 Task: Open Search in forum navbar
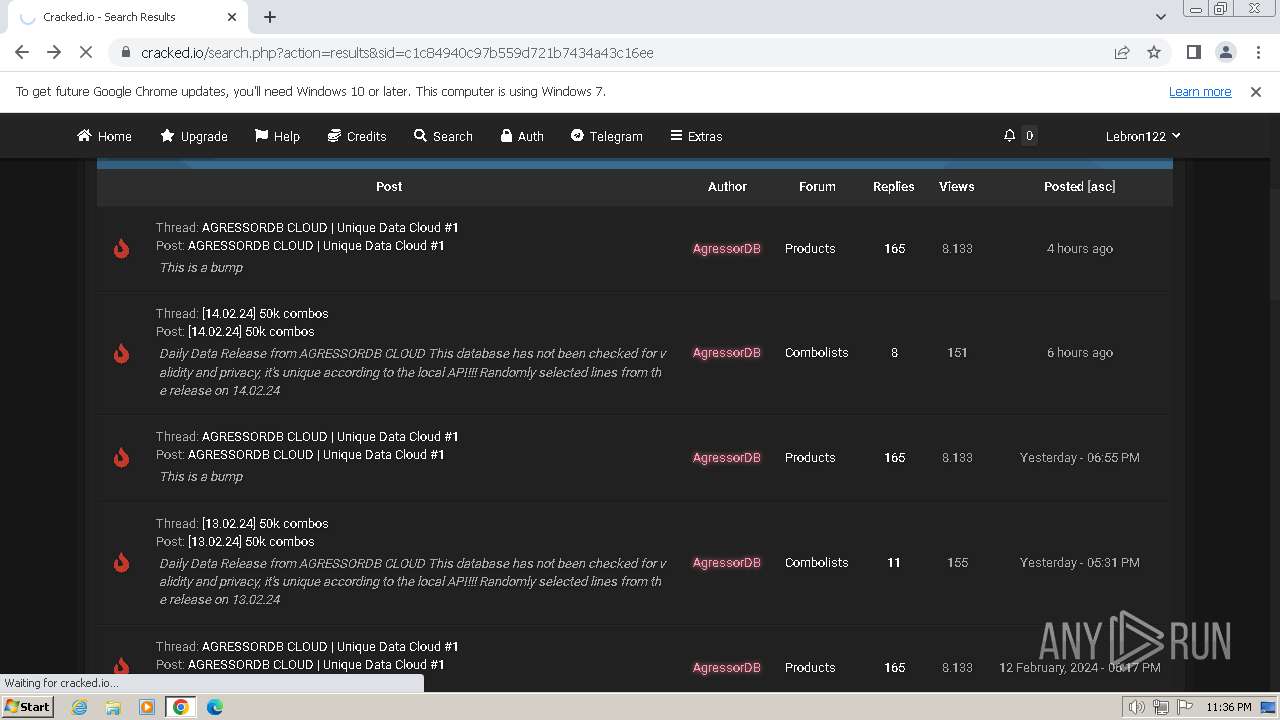[x=443, y=136]
